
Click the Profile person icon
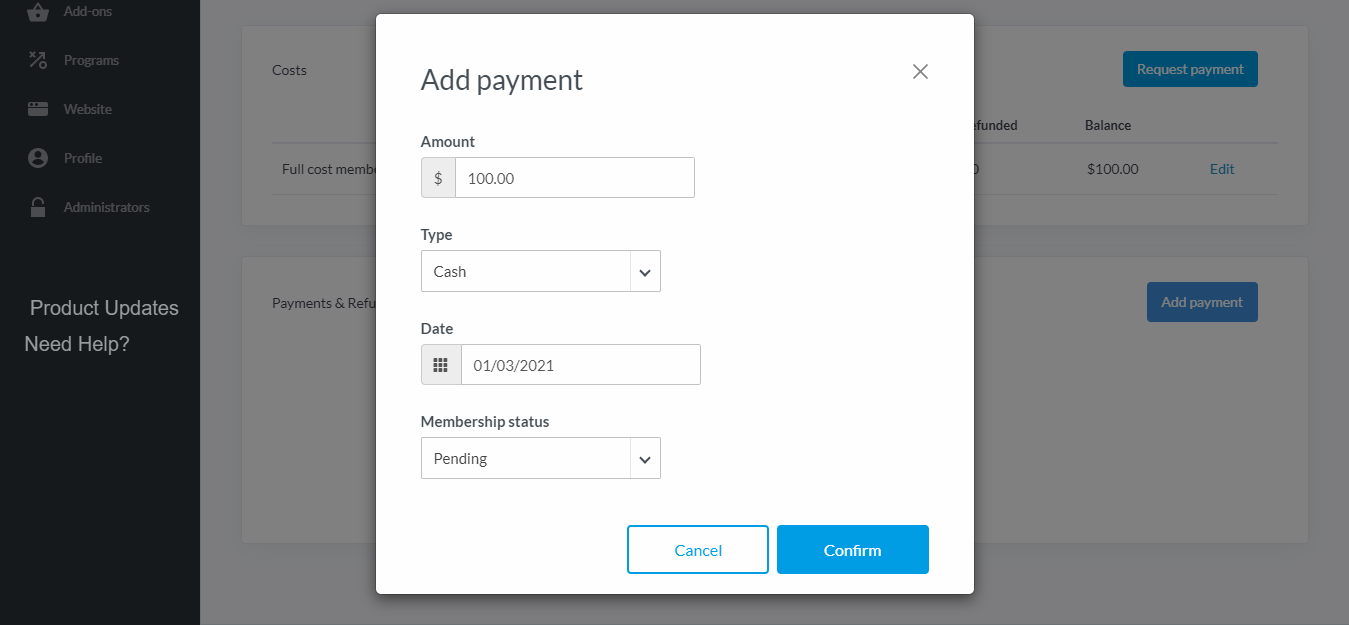click(38, 158)
